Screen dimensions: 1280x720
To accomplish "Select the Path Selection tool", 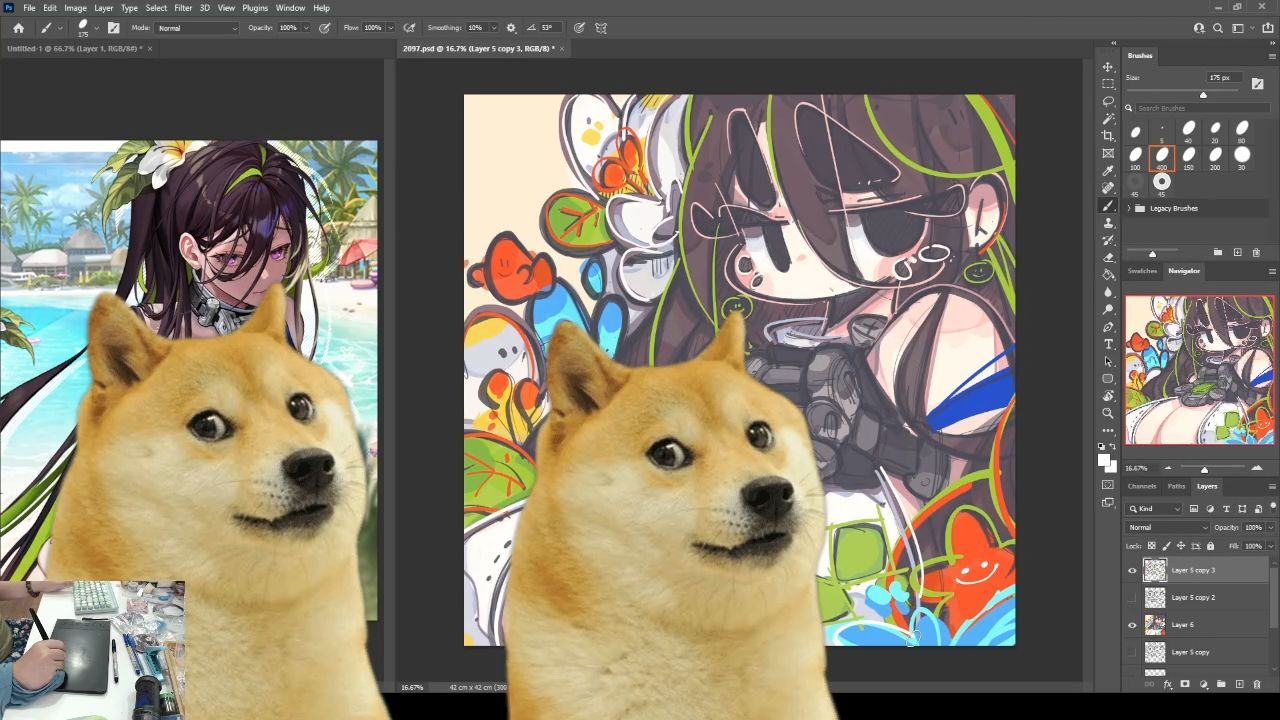I will pyautogui.click(x=1108, y=361).
